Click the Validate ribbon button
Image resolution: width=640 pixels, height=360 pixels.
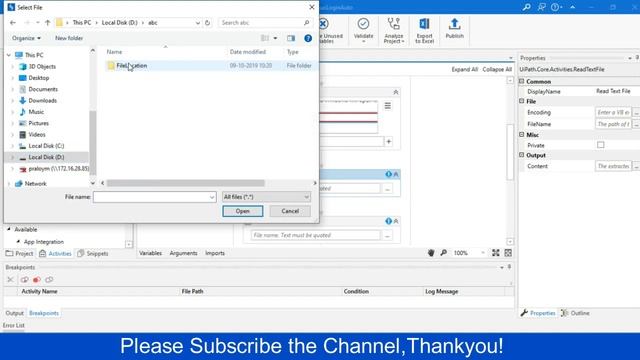[x=363, y=30]
